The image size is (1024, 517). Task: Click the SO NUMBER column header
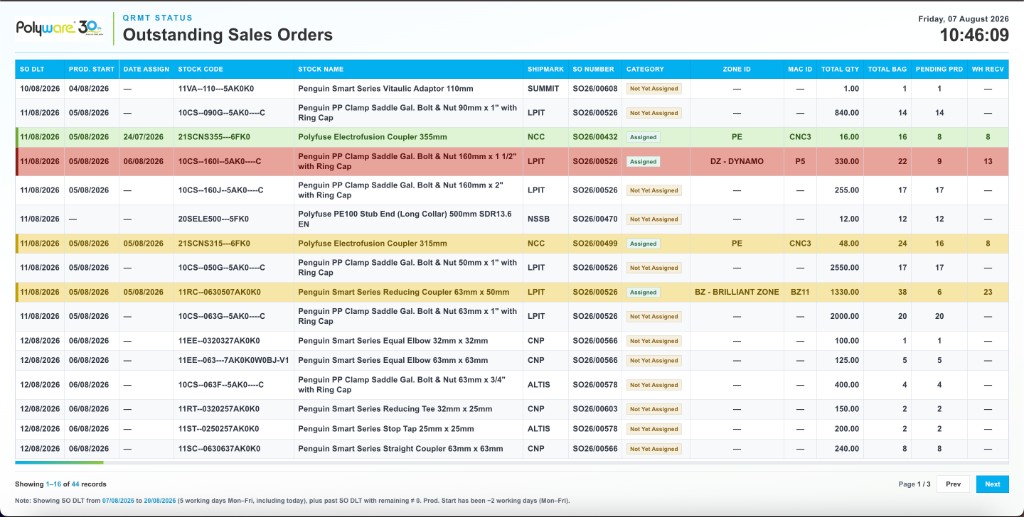coord(593,69)
